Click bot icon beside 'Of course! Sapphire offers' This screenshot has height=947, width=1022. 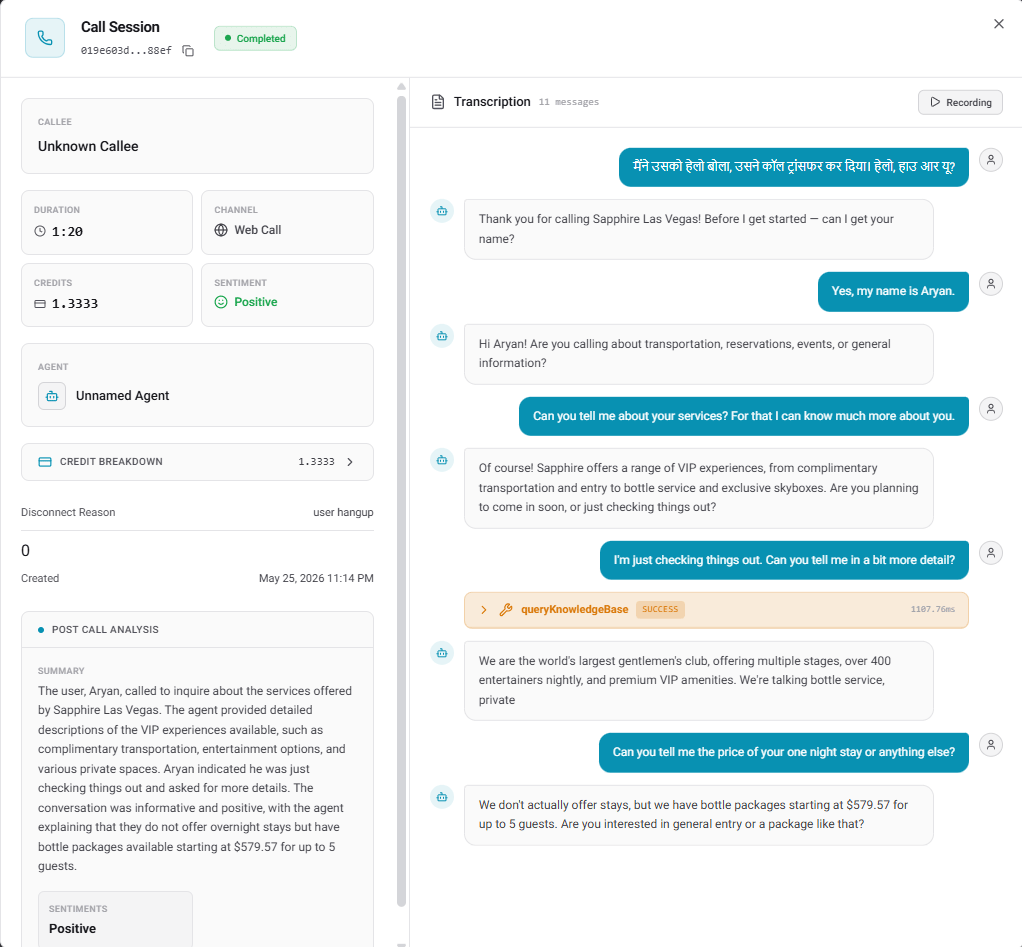(x=442, y=460)
